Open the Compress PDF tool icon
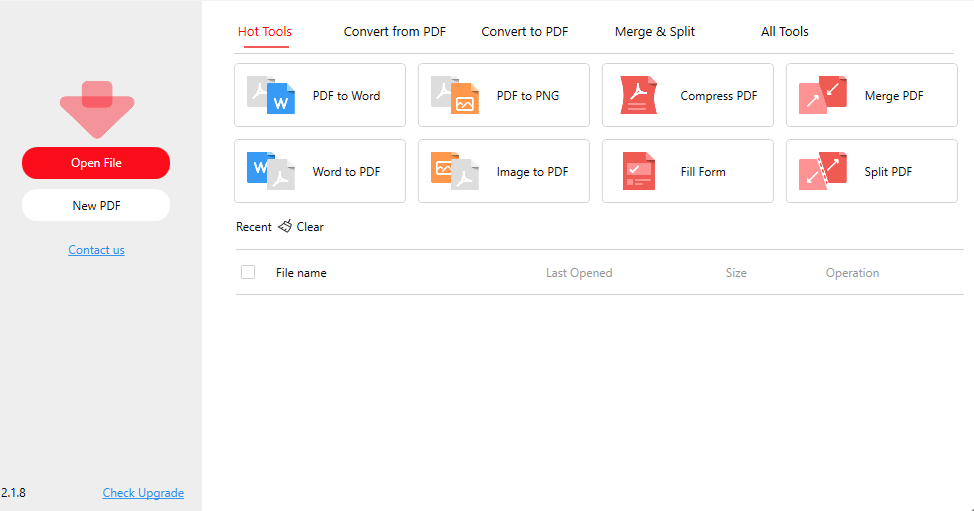974x511 pixels. (x=639, y=96)
